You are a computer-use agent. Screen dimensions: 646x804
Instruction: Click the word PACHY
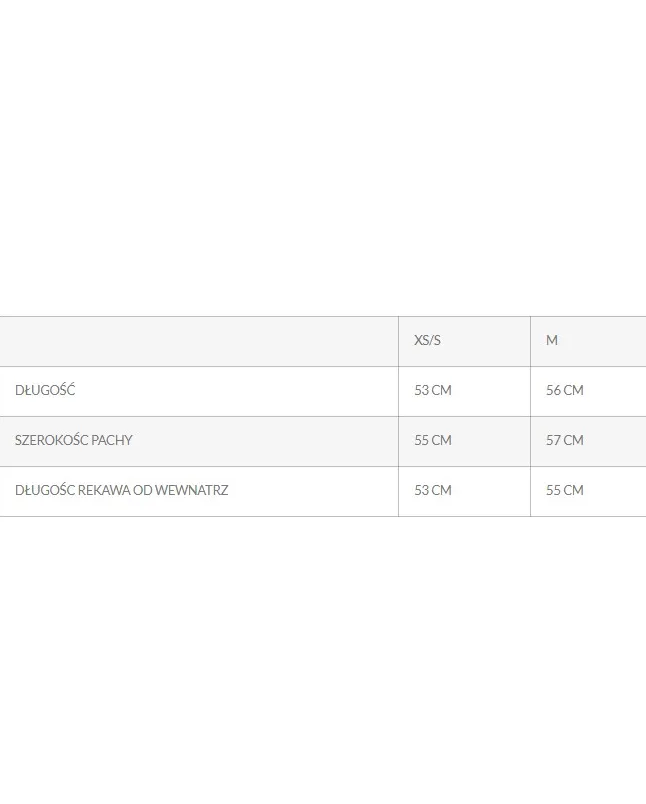(112, 440)
